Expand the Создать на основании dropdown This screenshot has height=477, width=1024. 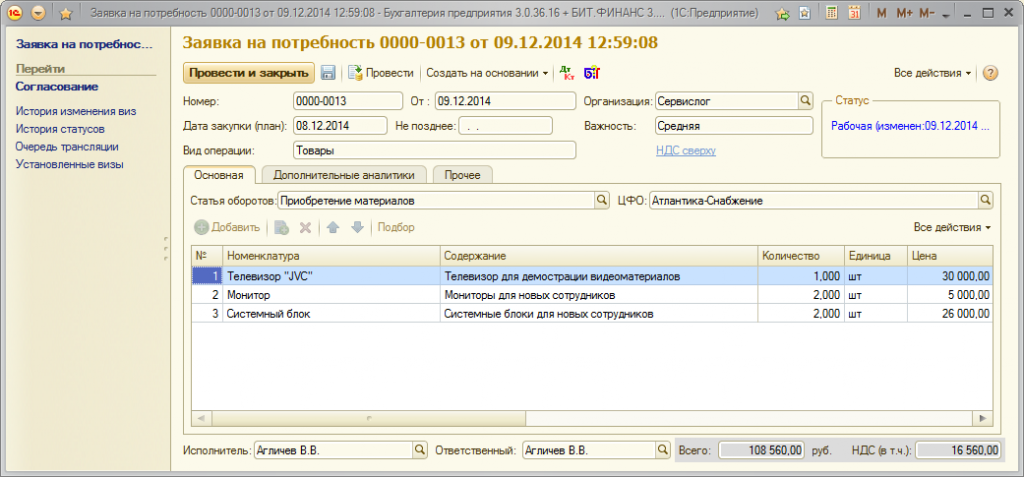[x=487, y=73]
